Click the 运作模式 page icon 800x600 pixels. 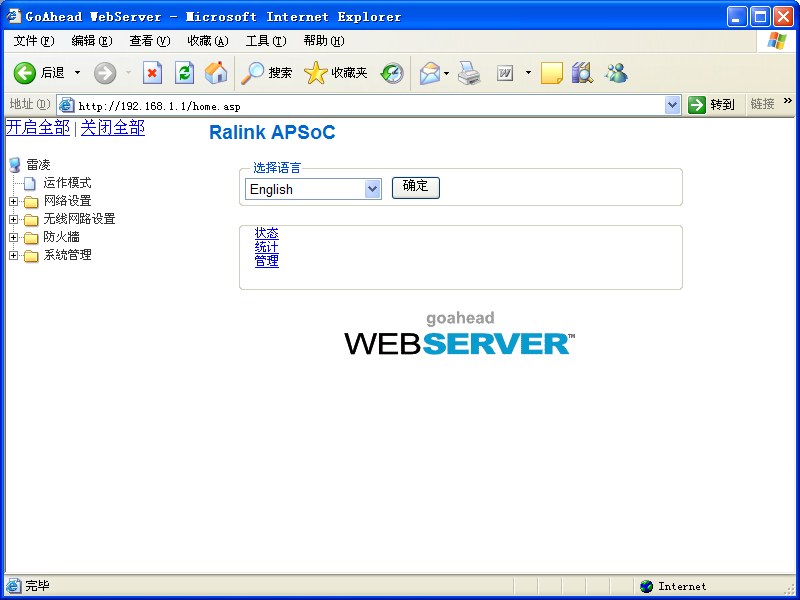click(x=30, y=183)
